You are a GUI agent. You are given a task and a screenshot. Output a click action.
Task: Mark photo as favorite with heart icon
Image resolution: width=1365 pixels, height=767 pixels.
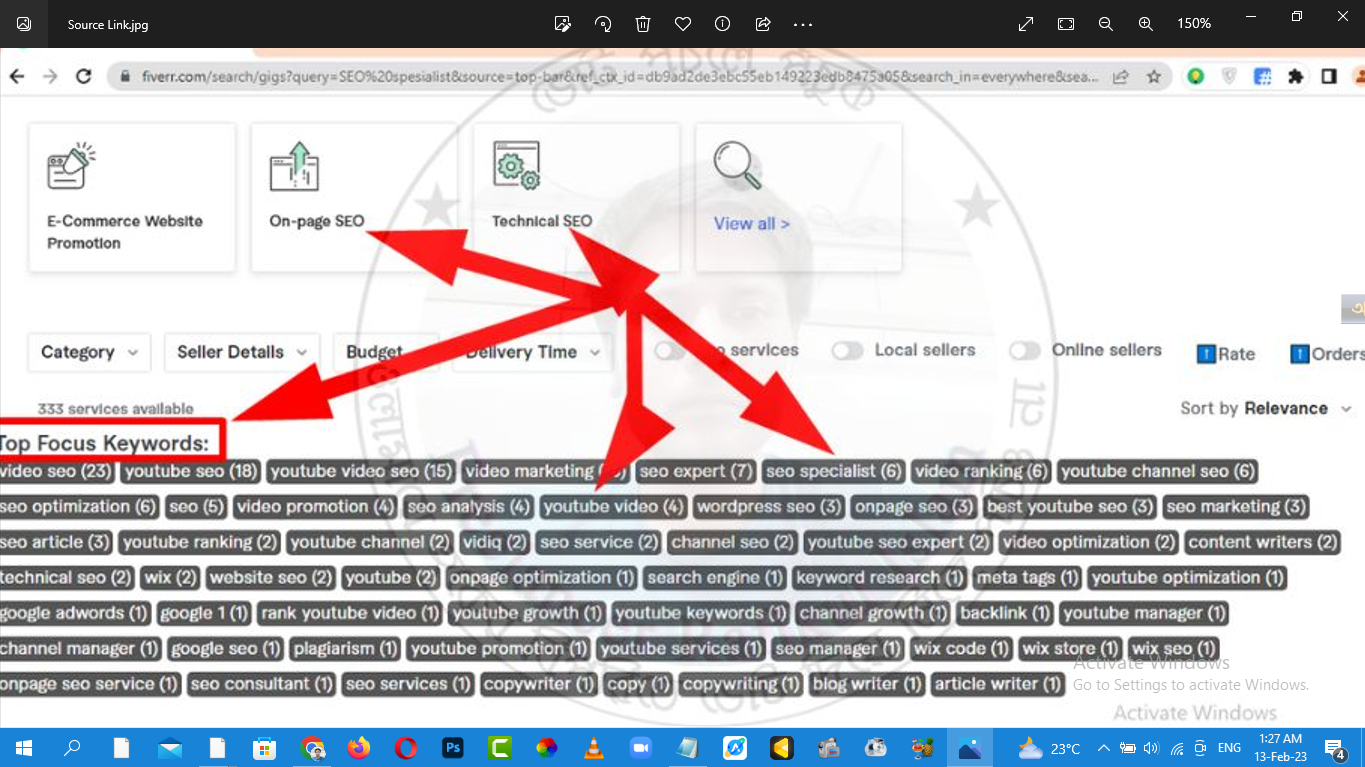[683, 24]
